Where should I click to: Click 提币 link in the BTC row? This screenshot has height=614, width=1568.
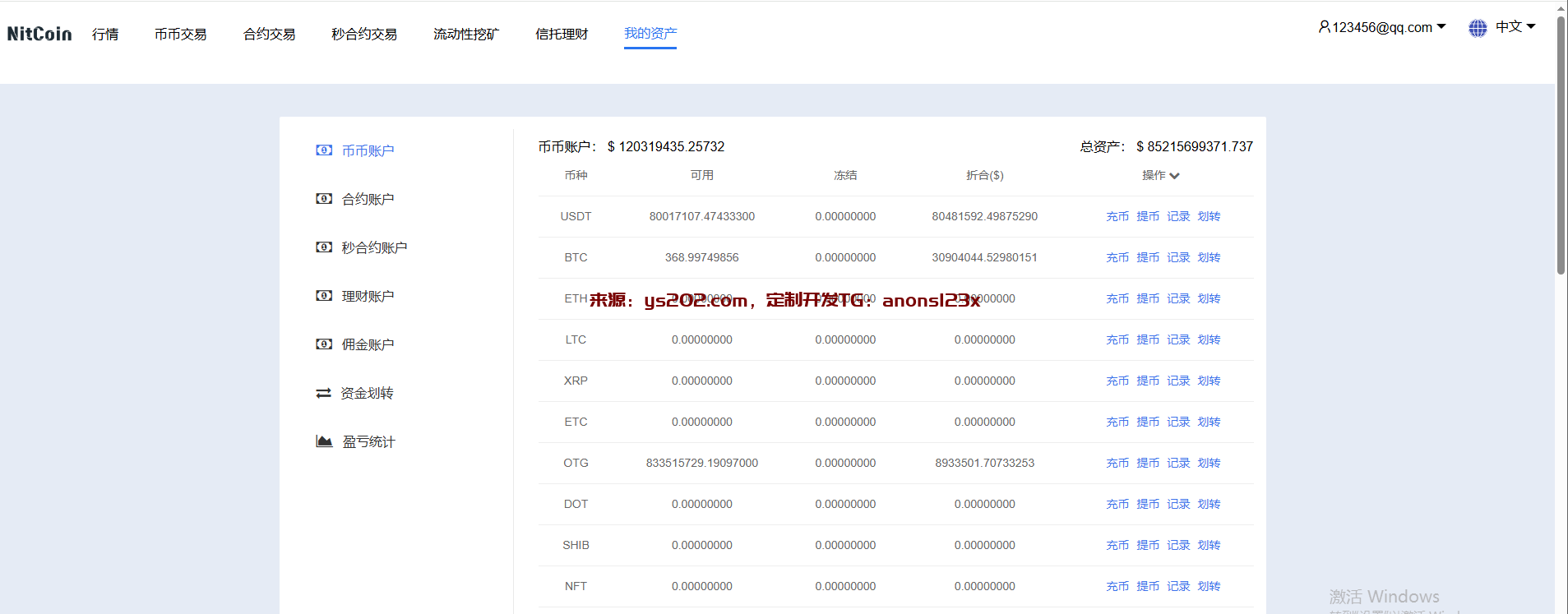point(1148,257)
